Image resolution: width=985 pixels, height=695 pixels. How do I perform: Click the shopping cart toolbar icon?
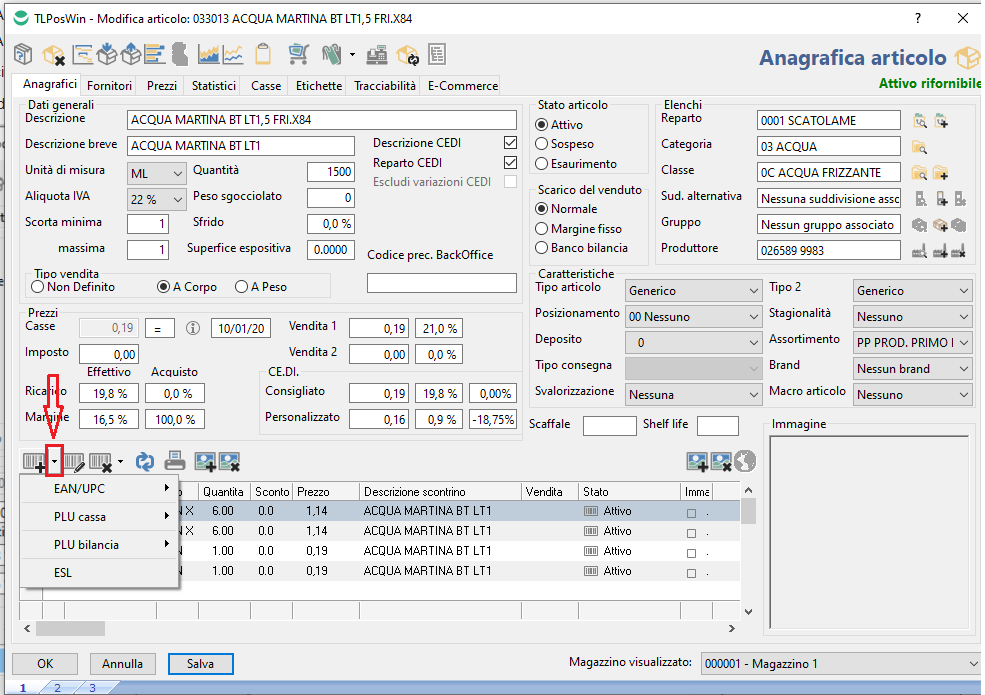[298, 54]
